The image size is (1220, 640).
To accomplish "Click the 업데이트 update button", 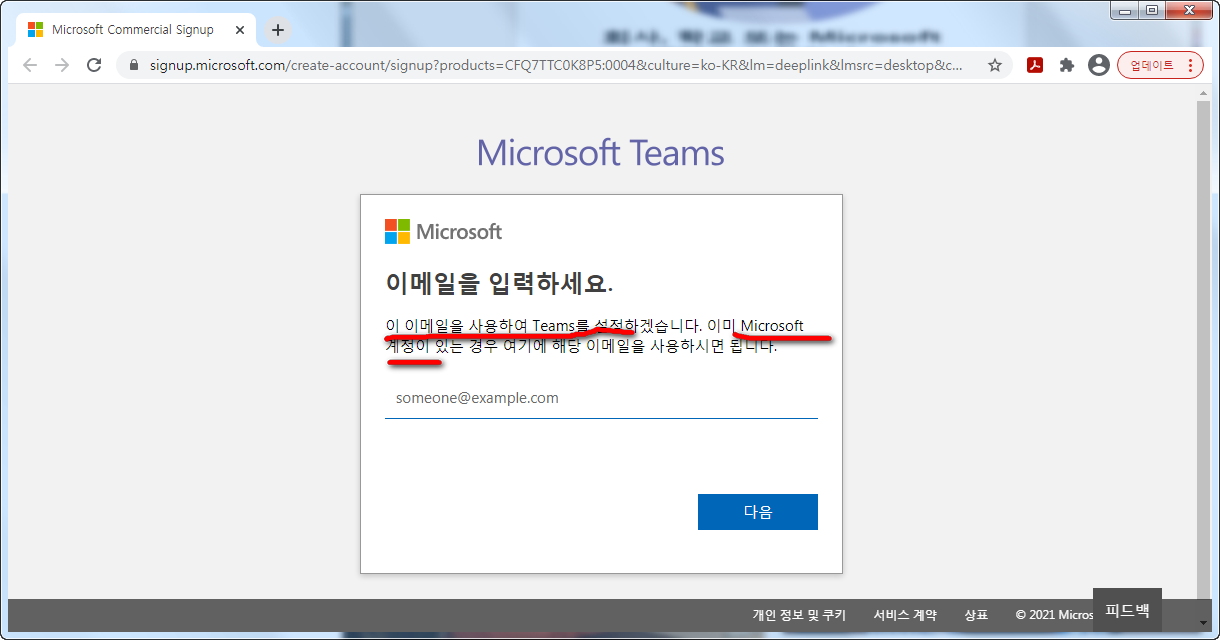I will click(1160, 65).
